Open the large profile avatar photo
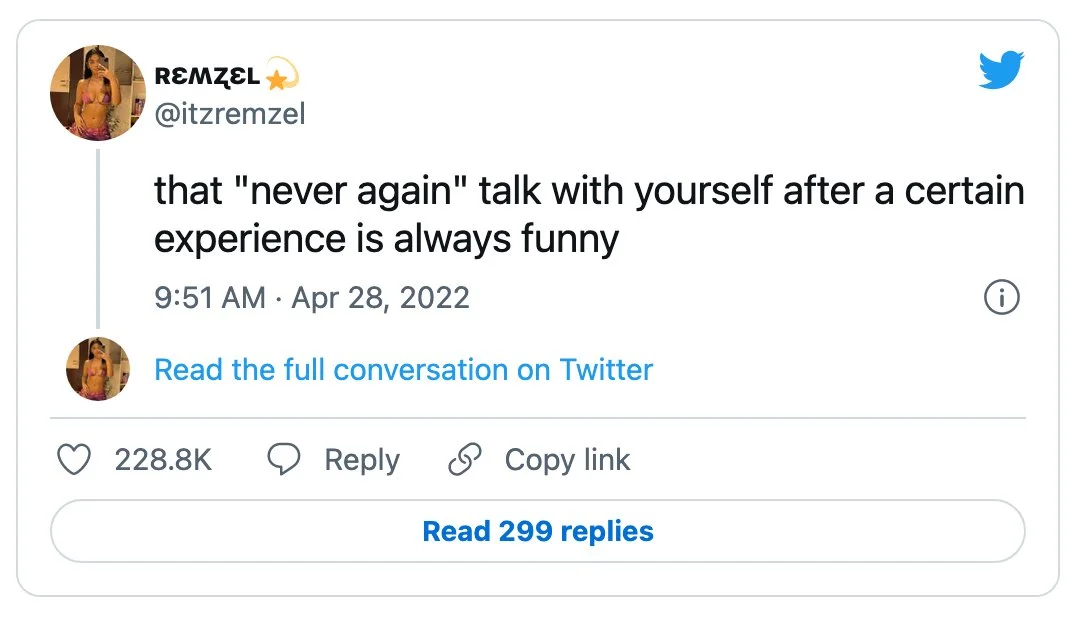Screen dimensions: 1083x617 pos(98,92)
